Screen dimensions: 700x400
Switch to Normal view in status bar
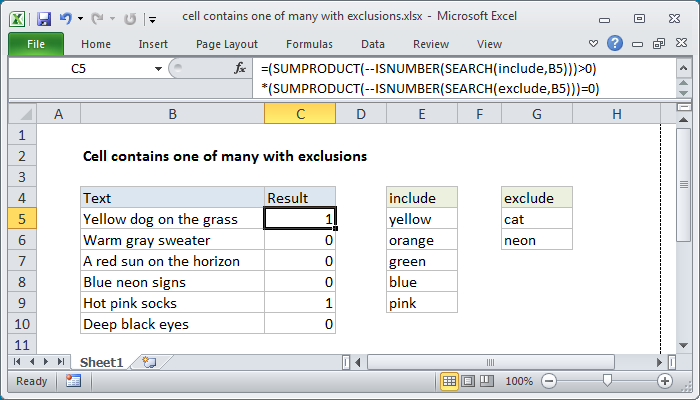pyautogui.click(x=450, y=381)
